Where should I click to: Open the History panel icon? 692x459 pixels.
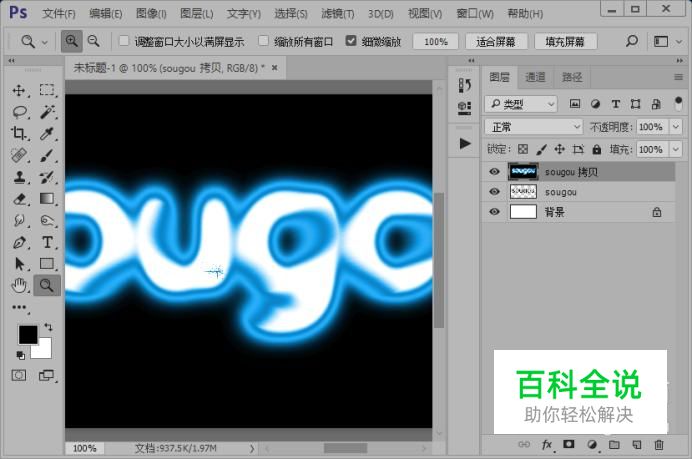(464, 85)
